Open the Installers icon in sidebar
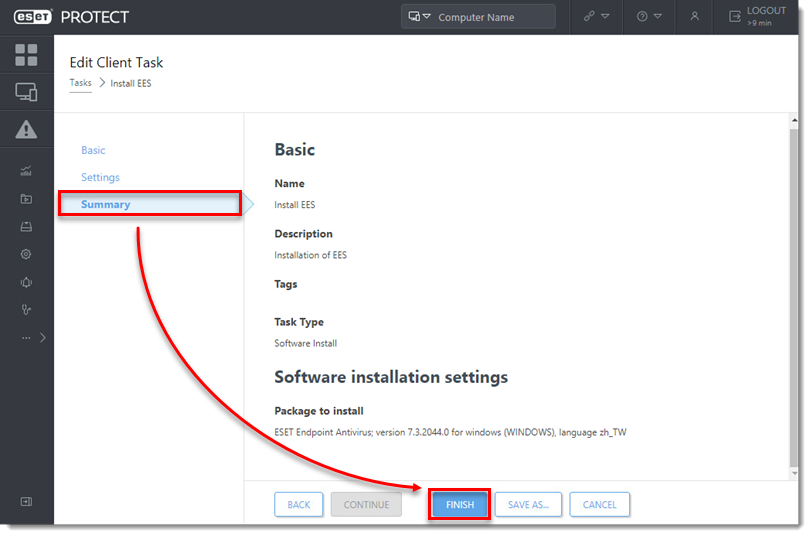This screenshot has height=536, width=810. click(26, 227)
